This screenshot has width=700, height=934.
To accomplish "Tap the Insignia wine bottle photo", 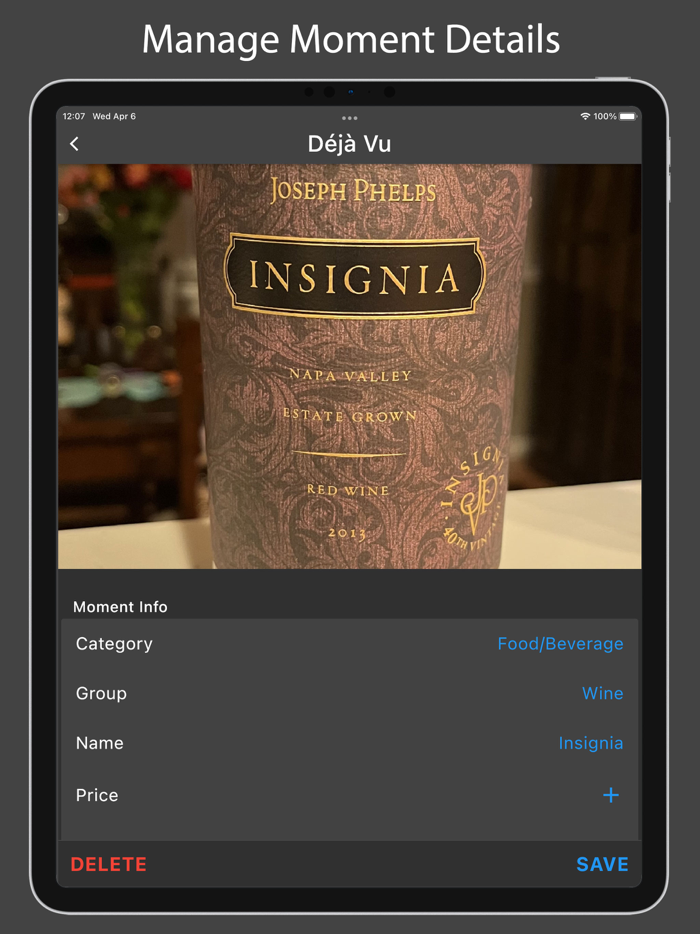I will coord(350,366).
